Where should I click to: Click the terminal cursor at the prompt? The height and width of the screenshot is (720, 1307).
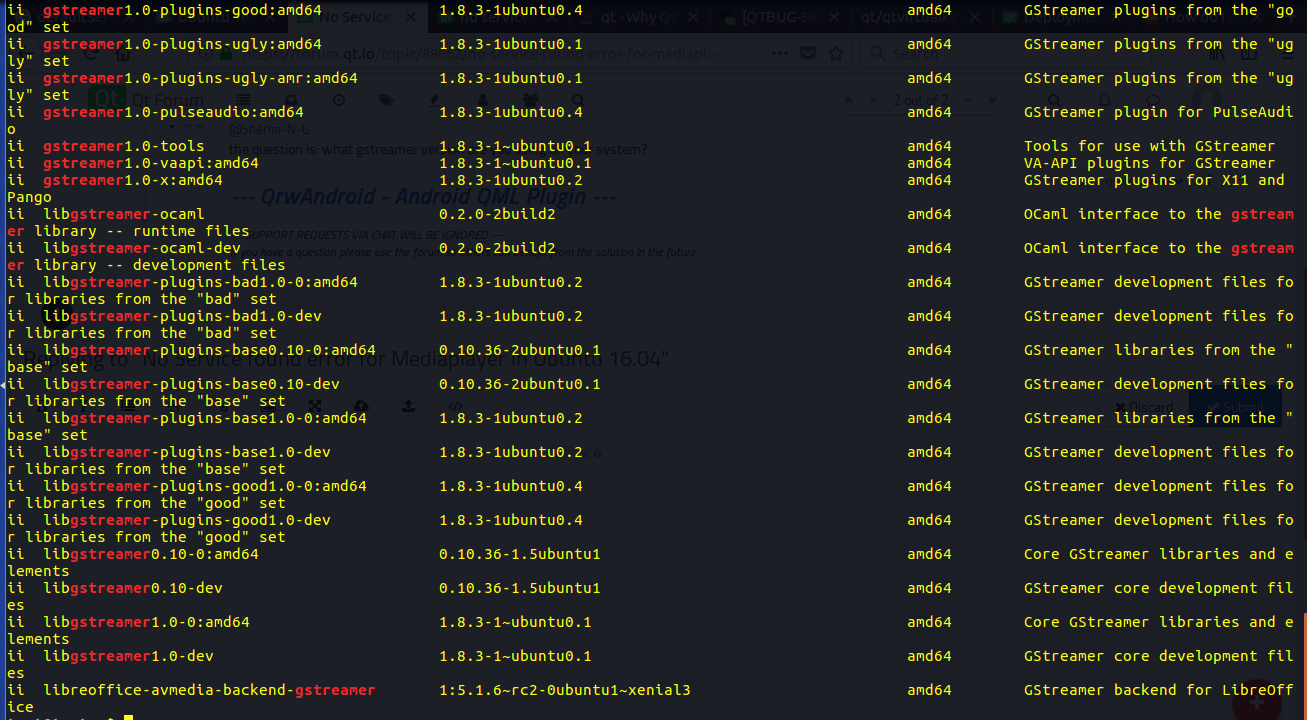click(x=129, y=716)
